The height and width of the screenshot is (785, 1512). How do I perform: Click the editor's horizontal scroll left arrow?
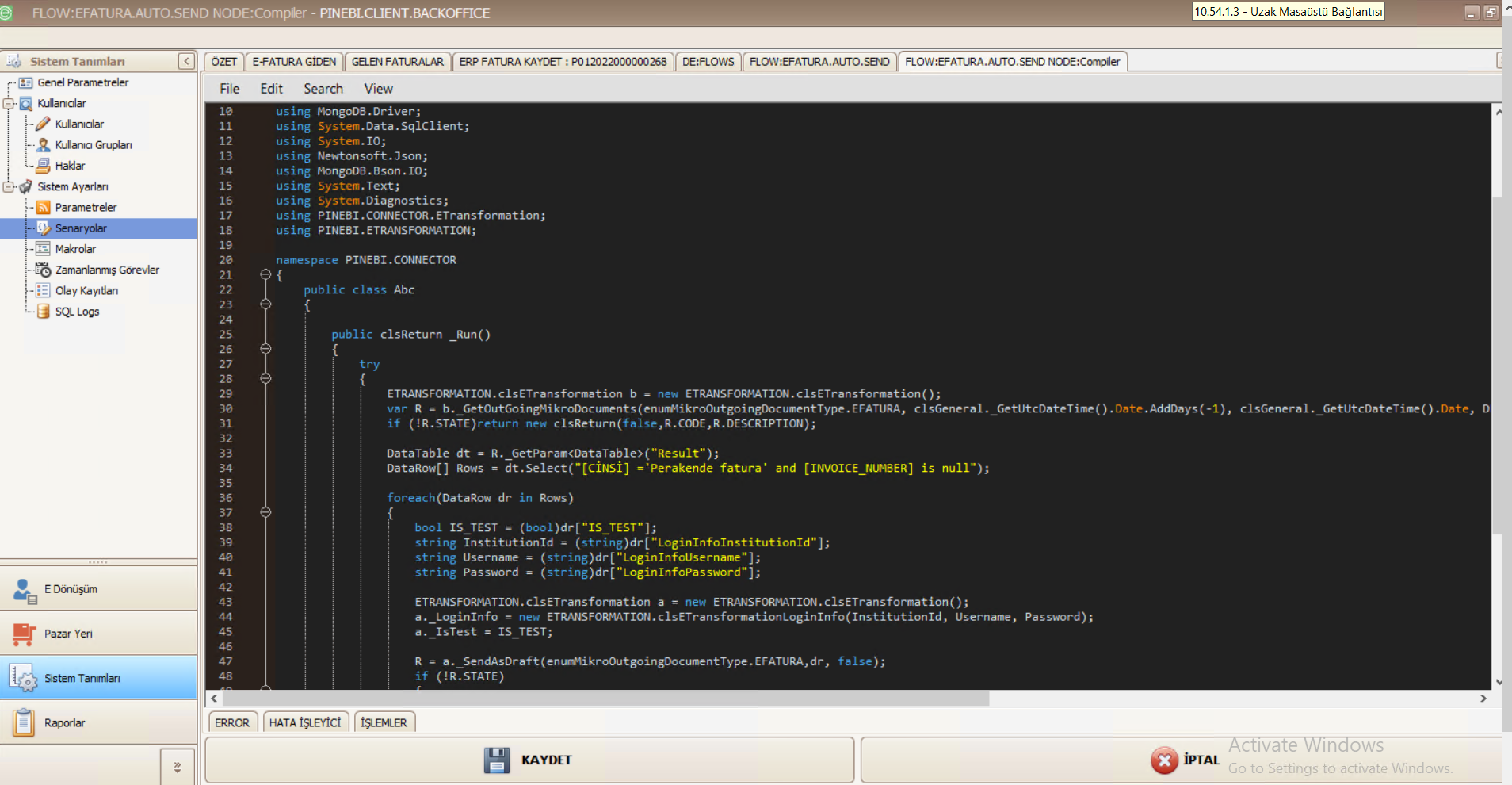[214, 699]
